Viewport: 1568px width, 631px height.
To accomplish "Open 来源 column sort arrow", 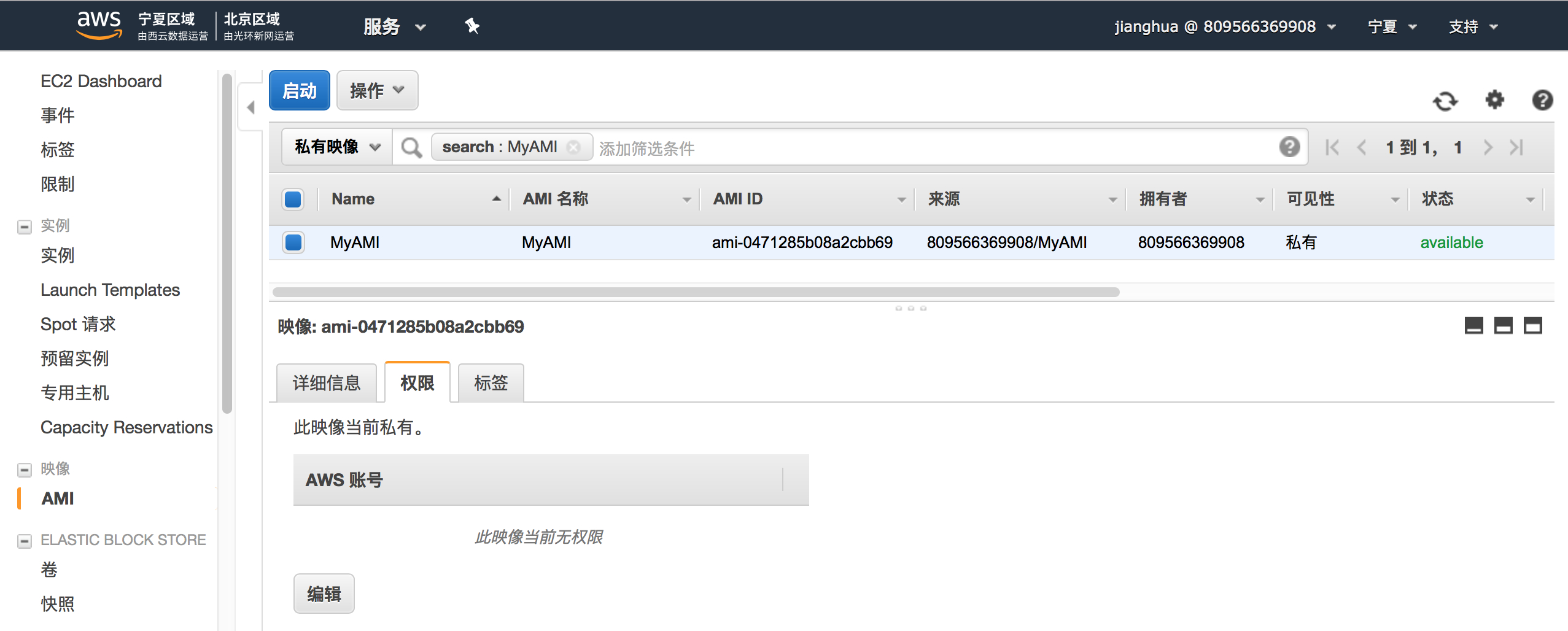I will (x=1112, y=199).
